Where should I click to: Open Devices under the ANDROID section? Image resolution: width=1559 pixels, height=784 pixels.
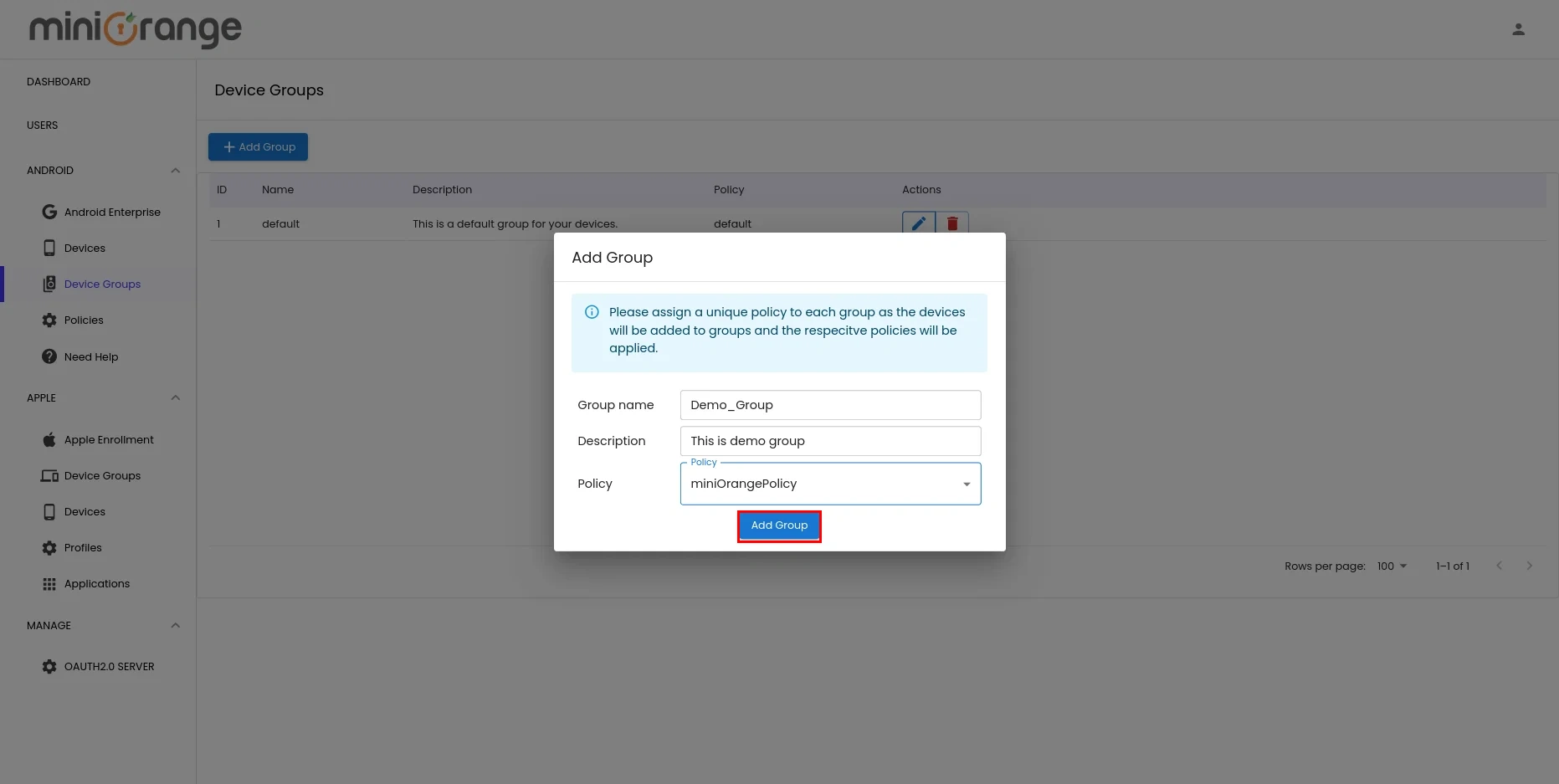tap(84, 248)
